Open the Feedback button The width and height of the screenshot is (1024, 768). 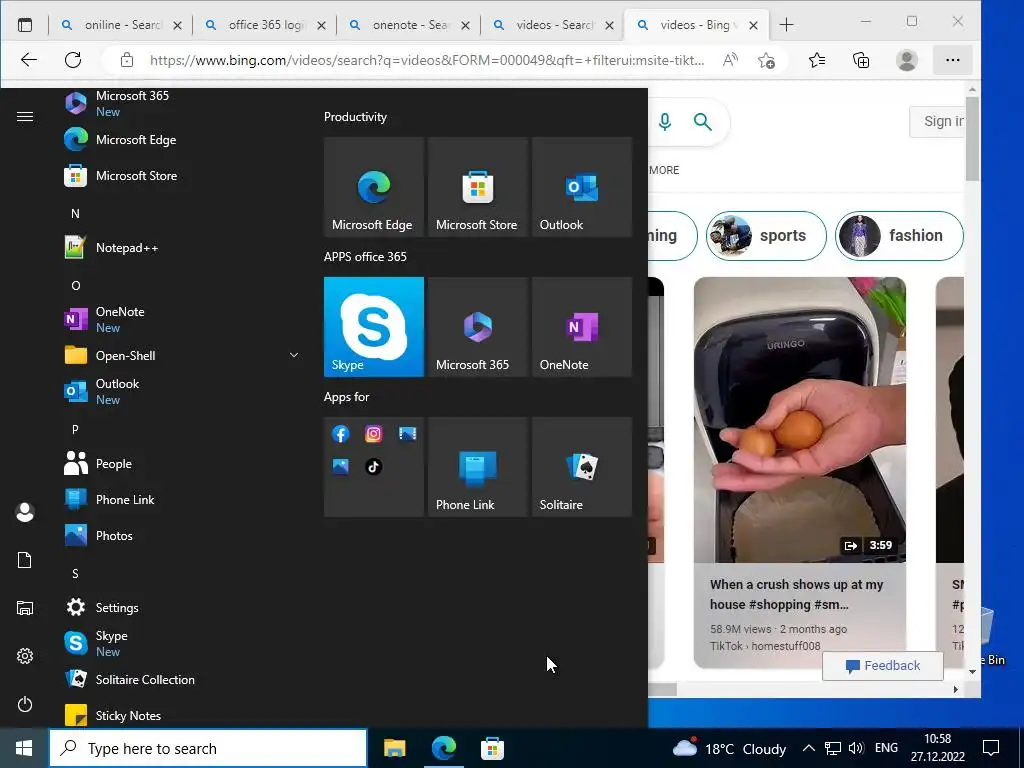882,665
